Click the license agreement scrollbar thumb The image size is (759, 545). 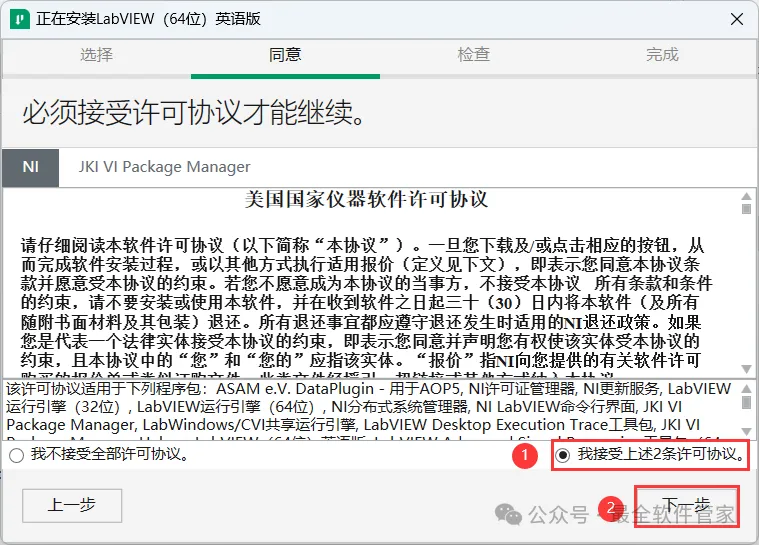click(x=746, y=209)
